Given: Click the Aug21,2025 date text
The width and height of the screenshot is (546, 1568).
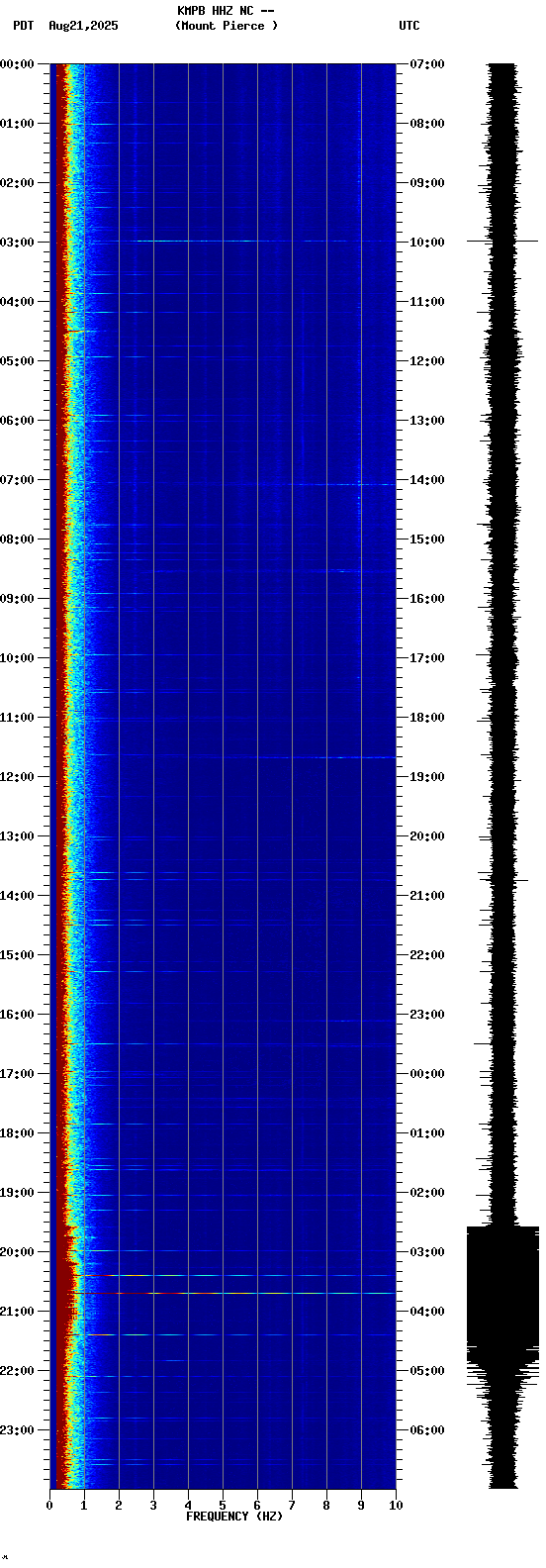Looking at the screenshot, I should click(x=83, y=26).
